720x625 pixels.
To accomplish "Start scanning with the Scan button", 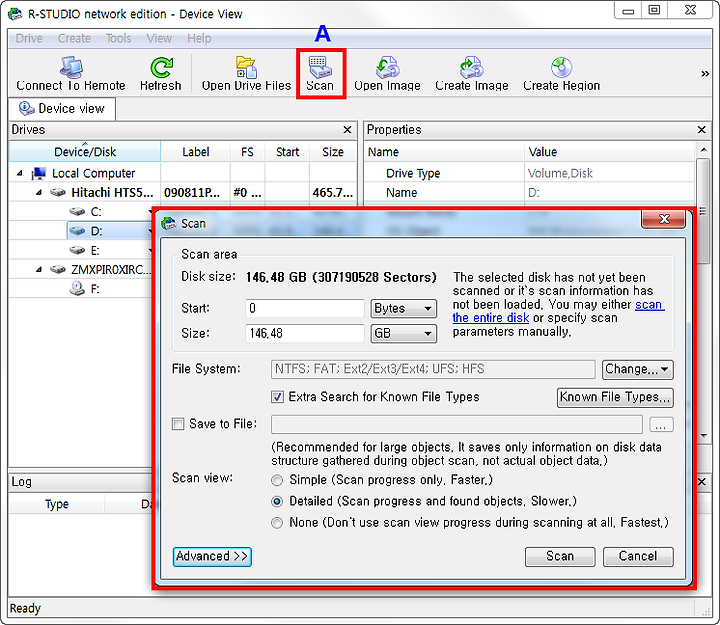I will [x=560, y=557].
